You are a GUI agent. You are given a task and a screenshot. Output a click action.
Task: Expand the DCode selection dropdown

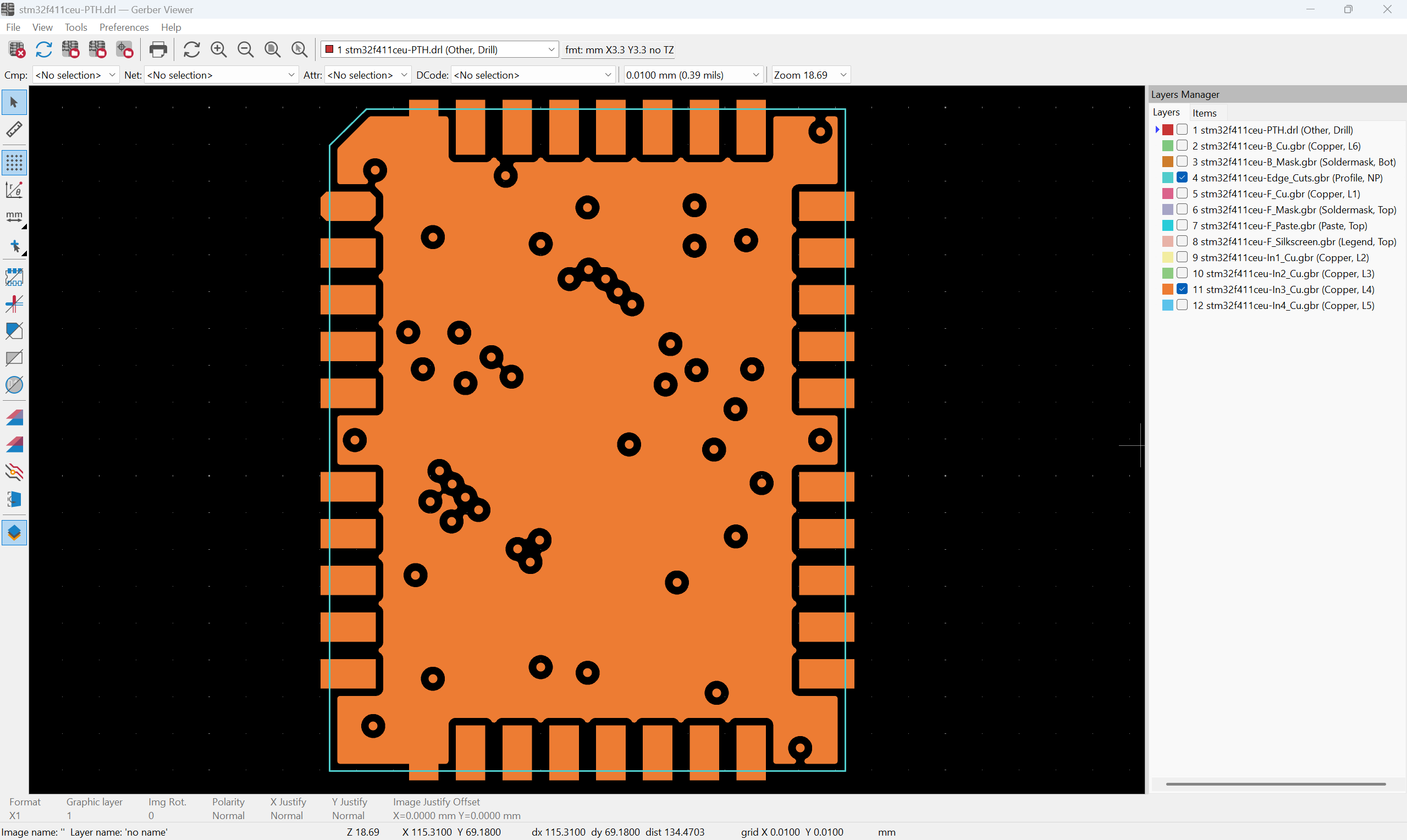(x=533, y=75)
